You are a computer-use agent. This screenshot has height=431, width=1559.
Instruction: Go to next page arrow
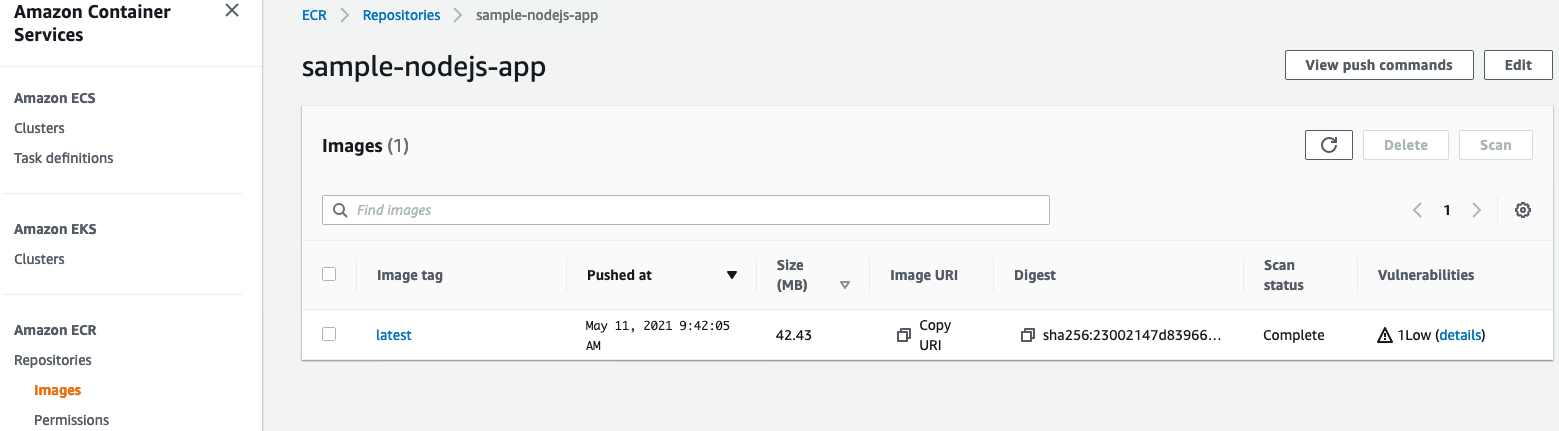pos(1476,210)
